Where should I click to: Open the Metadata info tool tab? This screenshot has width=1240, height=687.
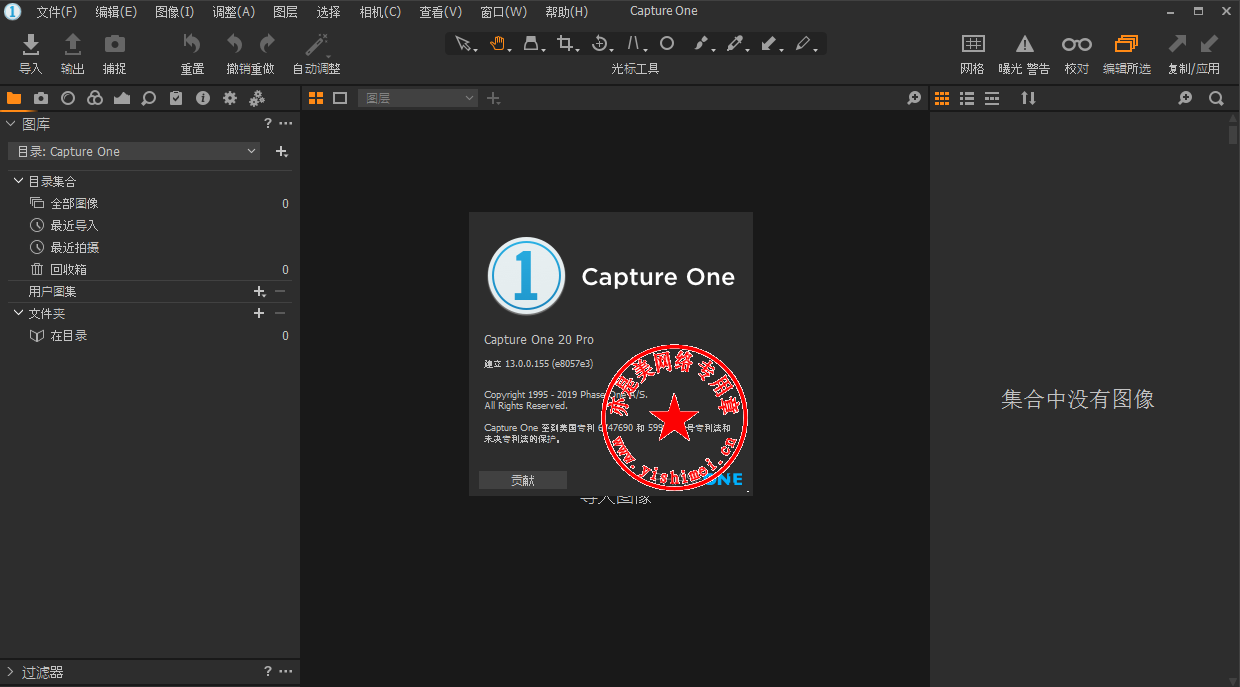pos(203,98)
